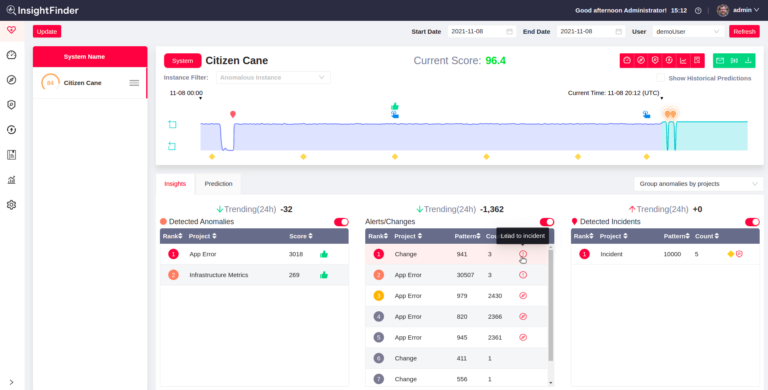Open the bar chart icon in the left sidebar
Image resolution: width=768 pixels, height=390 pixels.
click(11, 180)
